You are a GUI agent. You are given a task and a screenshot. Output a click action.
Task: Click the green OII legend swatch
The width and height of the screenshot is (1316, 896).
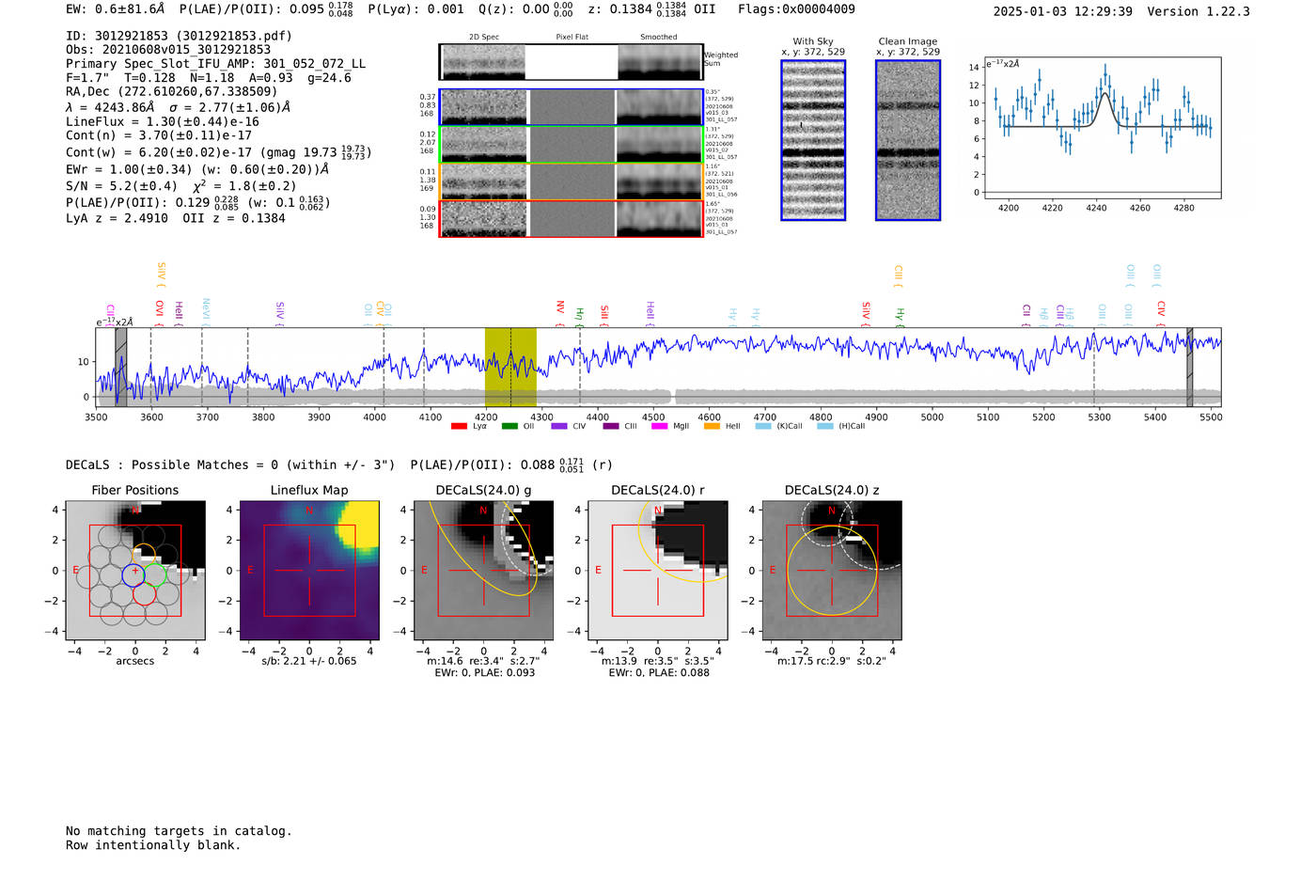point(509,427)
